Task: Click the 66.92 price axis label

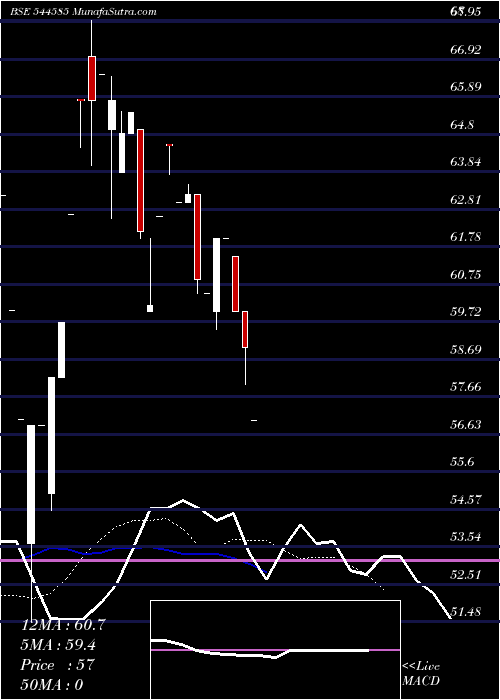Action: (x=466, y=50)
